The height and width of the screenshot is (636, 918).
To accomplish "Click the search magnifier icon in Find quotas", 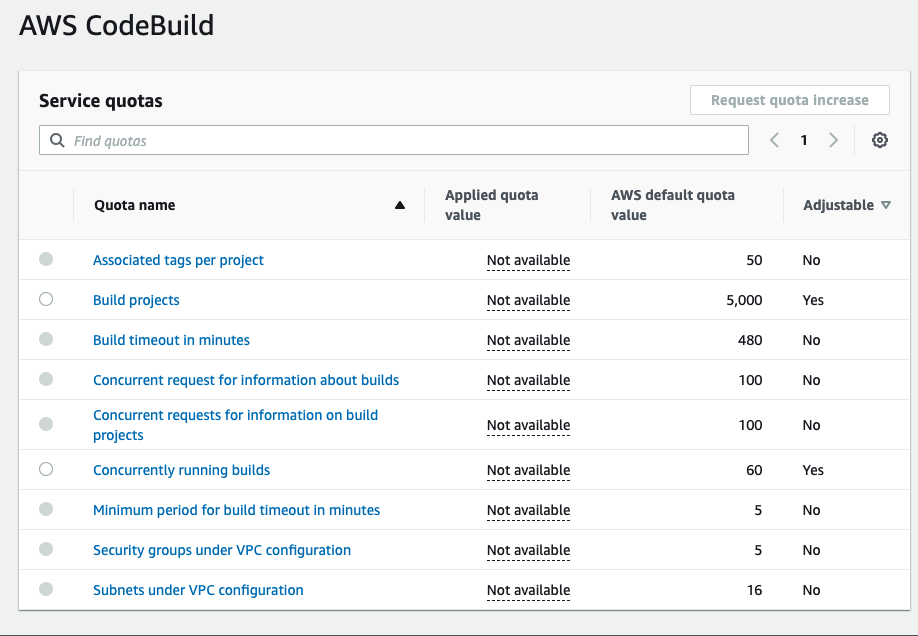I will [57, 140].
